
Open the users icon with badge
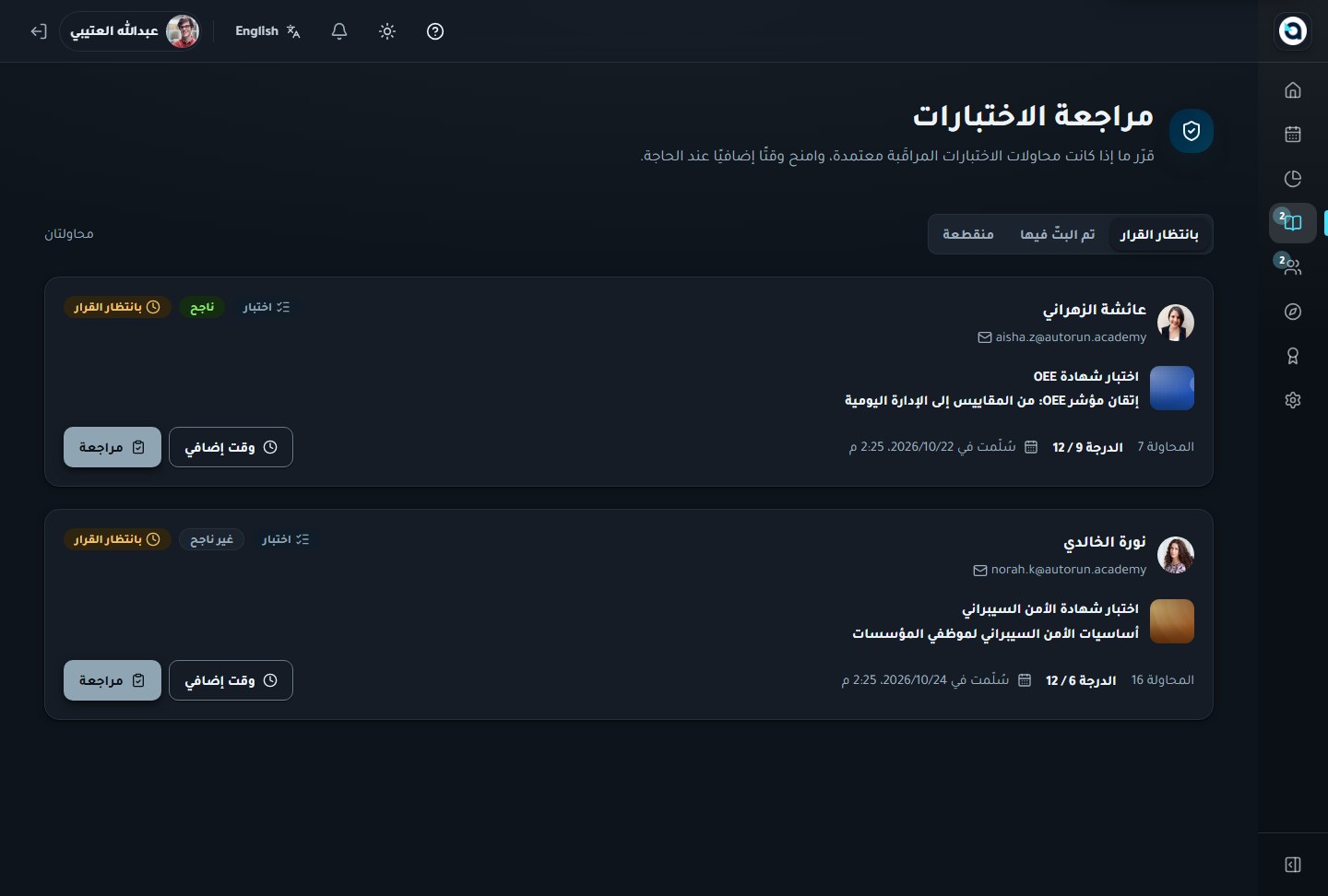pyautogui.click(x=1293, y=267)
